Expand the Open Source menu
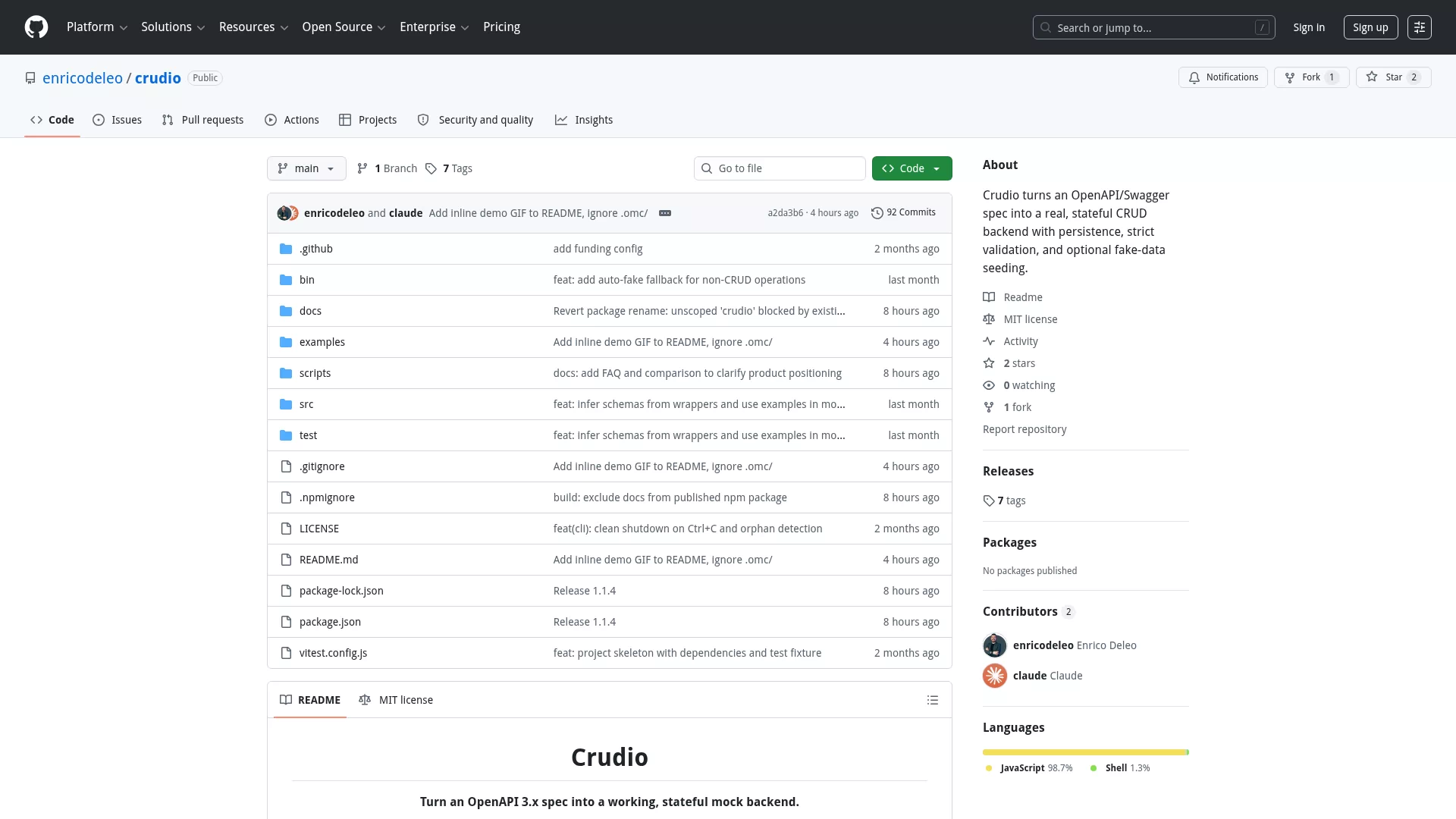1456x819 pixels. [x=344, y=27]
